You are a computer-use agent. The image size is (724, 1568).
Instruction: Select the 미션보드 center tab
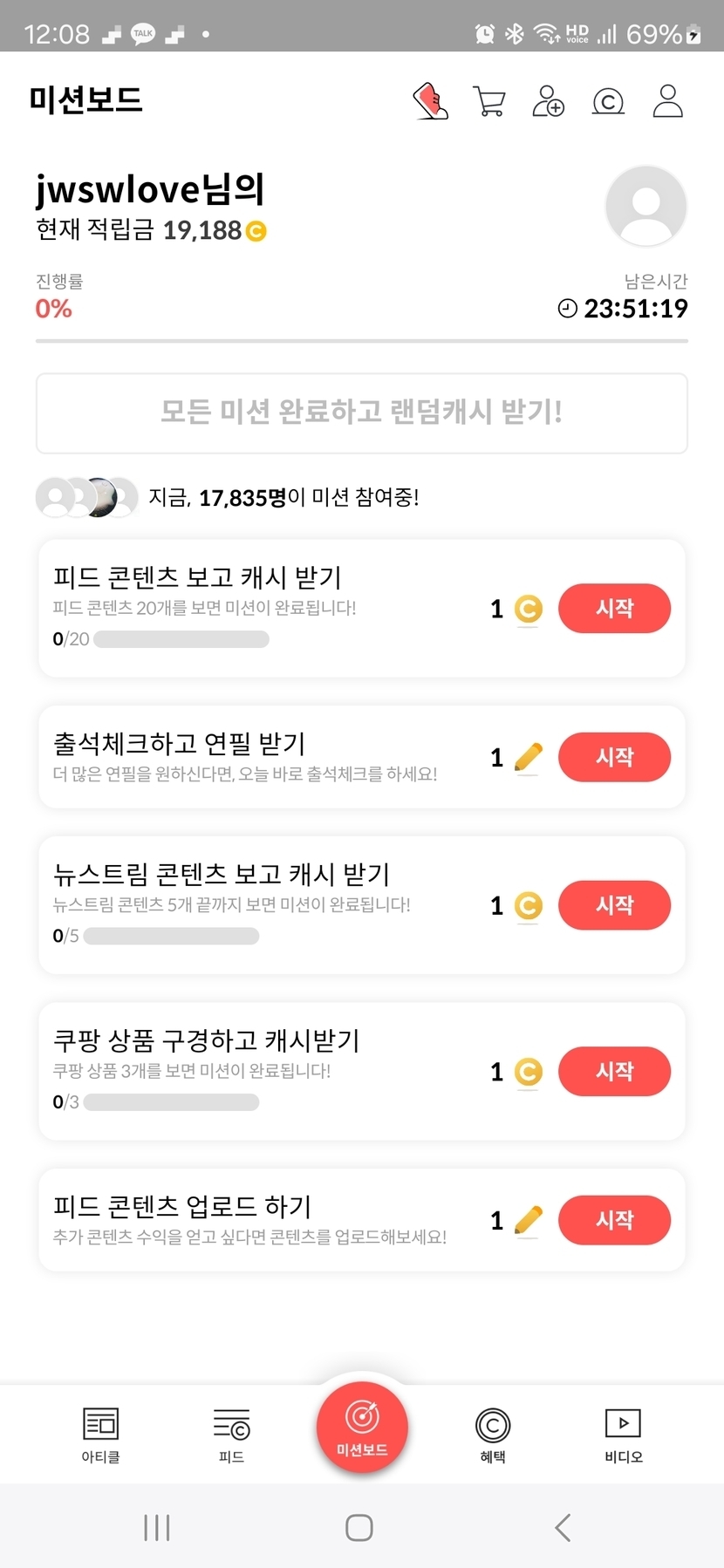(362, 1428)
